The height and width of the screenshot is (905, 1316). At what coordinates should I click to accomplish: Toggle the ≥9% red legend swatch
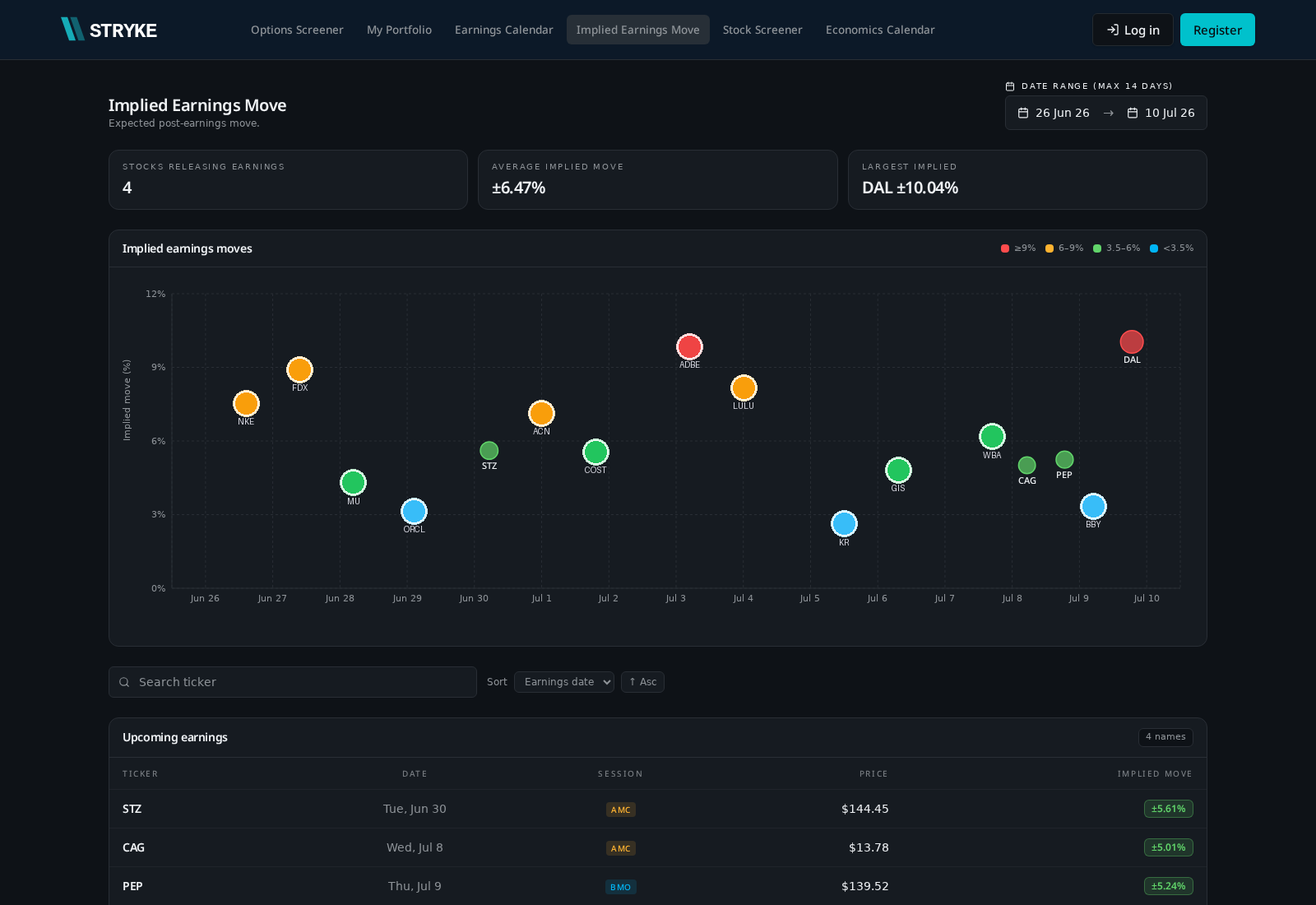[1005, 248]
